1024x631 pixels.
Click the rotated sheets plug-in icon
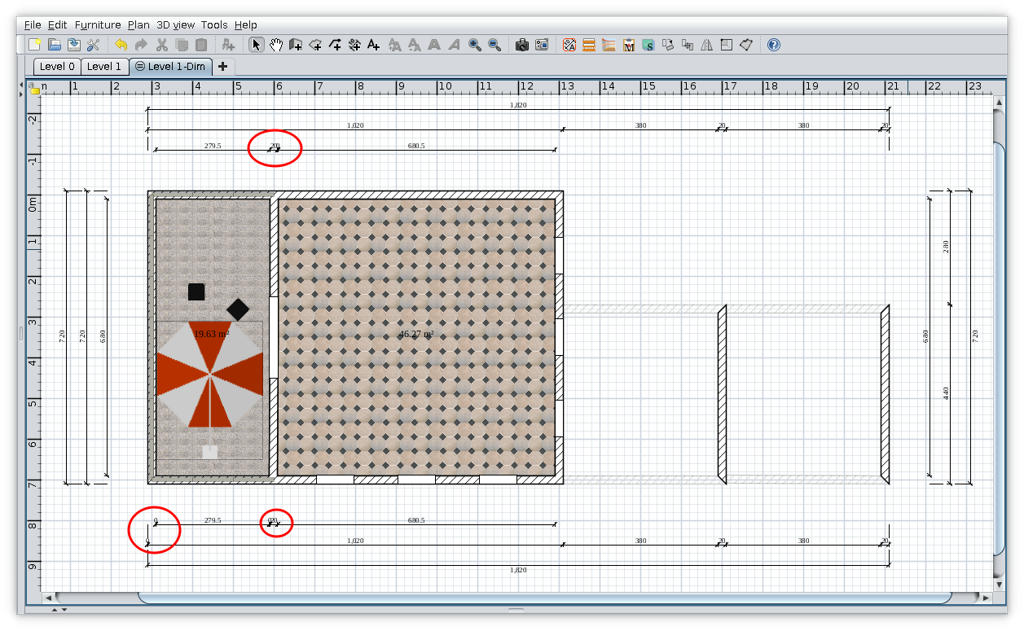tap(667, 45)
